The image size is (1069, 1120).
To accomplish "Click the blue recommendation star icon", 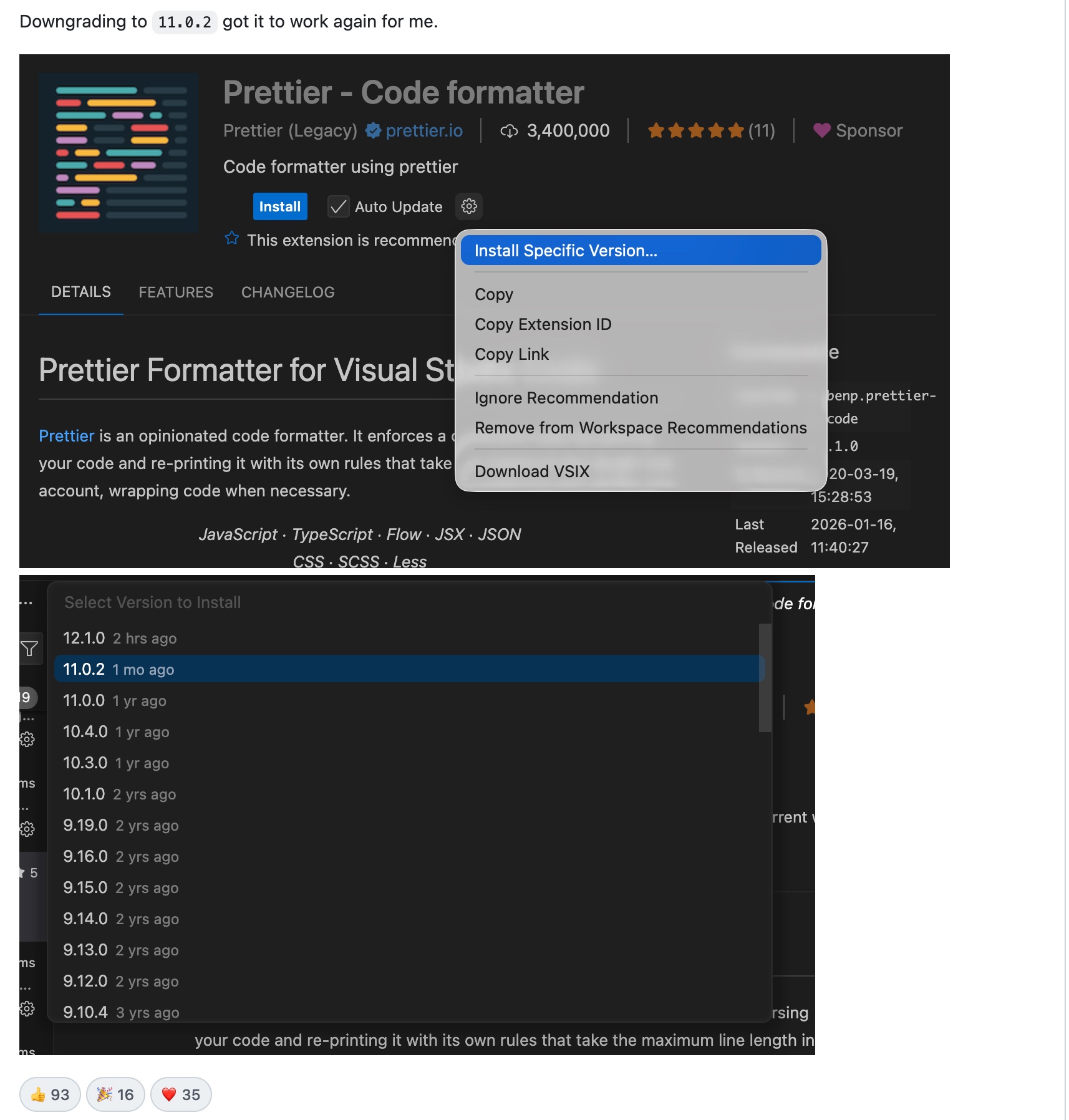I will (232, 238).
